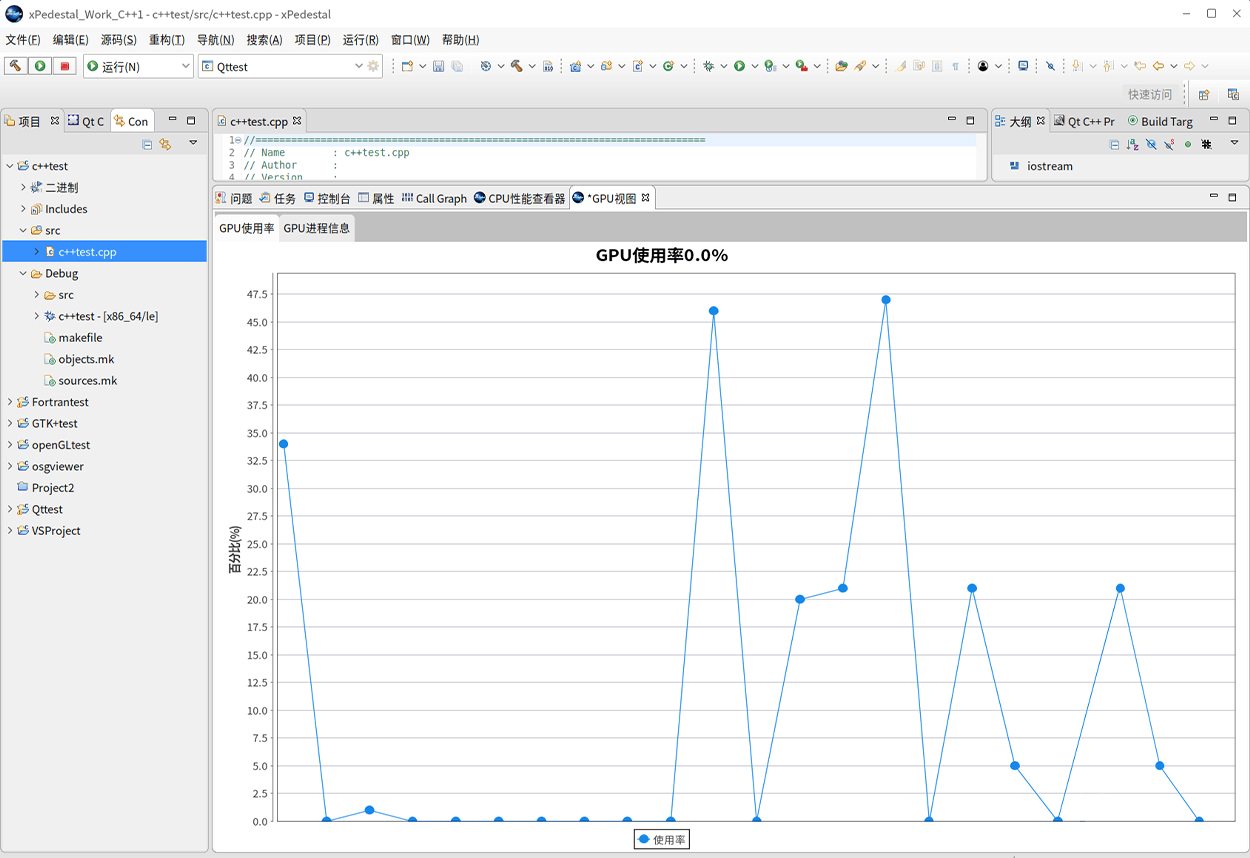Screen dimensions: 1250x858
Task: Close the GPU视图 tab
Action: pyautogui.click(x=646, y=198)
